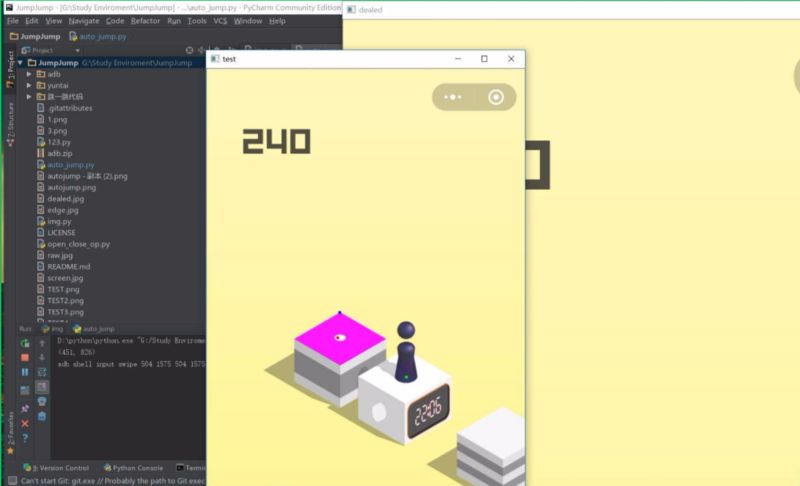Click the Dump Threads icon in Run panel

point(24,391)
